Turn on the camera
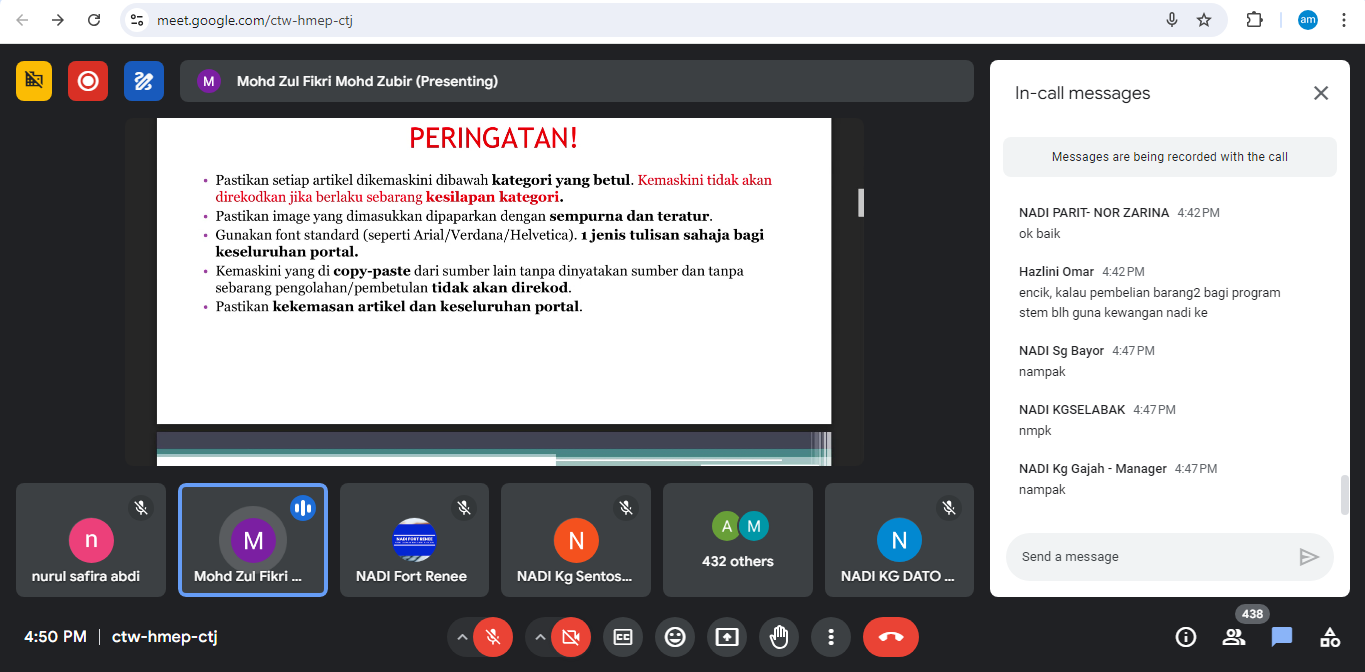The height and width of the screenshot is (672, 1365). point(571,637)
